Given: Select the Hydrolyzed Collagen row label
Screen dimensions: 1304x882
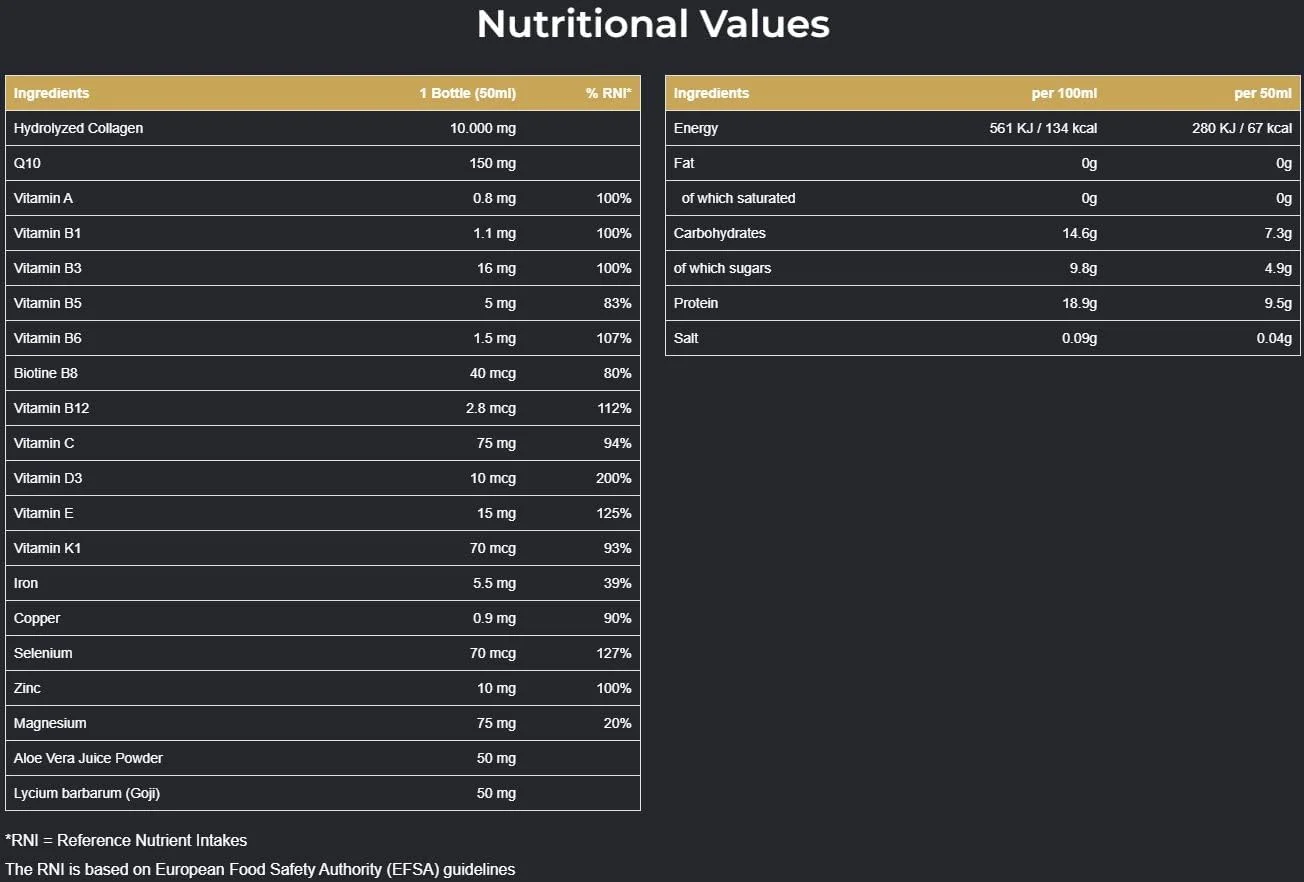Looking at the screenshot, I should 78,128.
